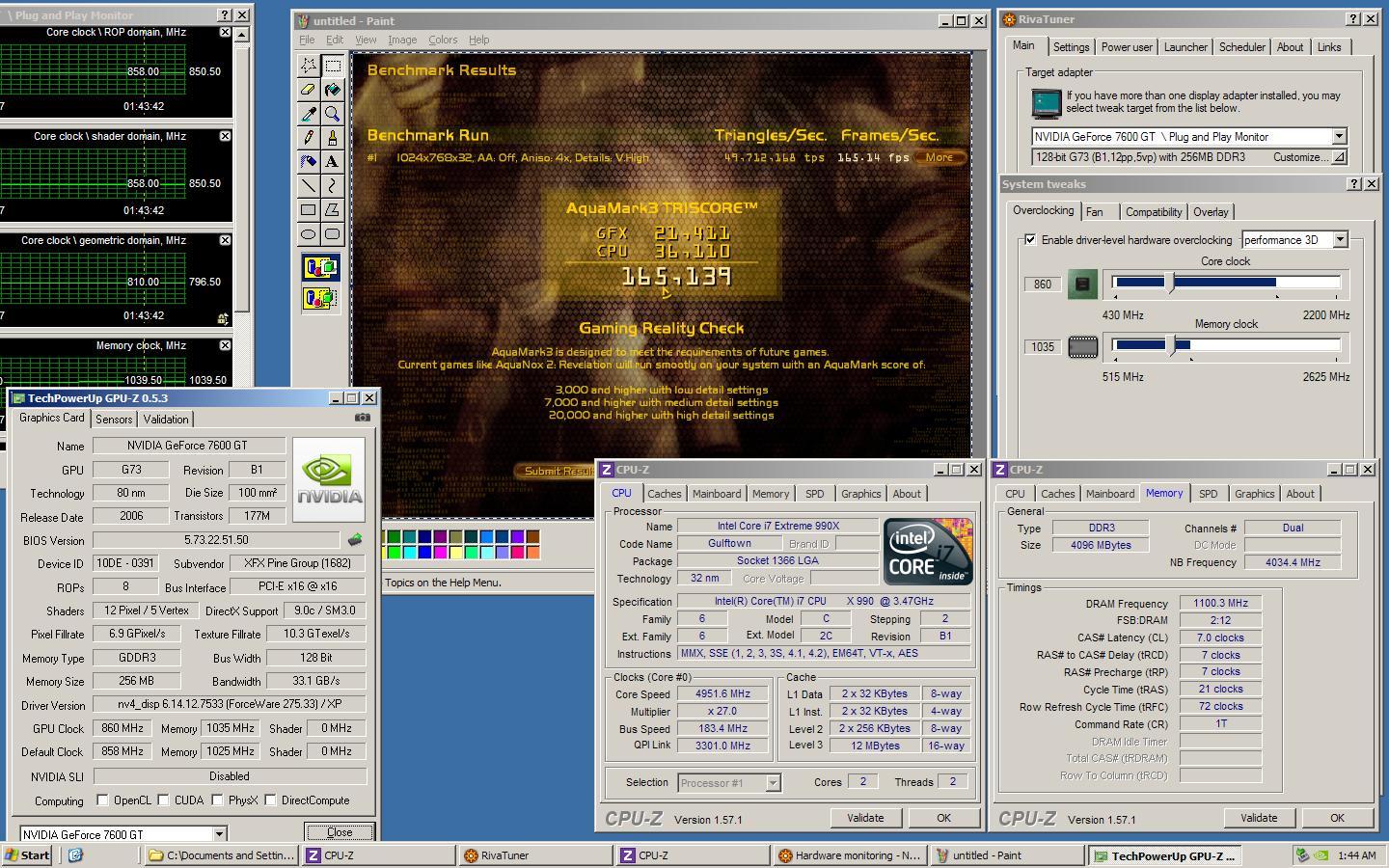Open the performance 3D mode dropdown
The image size is (1389, 868).
pyautogui.click(x=1340, y=239)
